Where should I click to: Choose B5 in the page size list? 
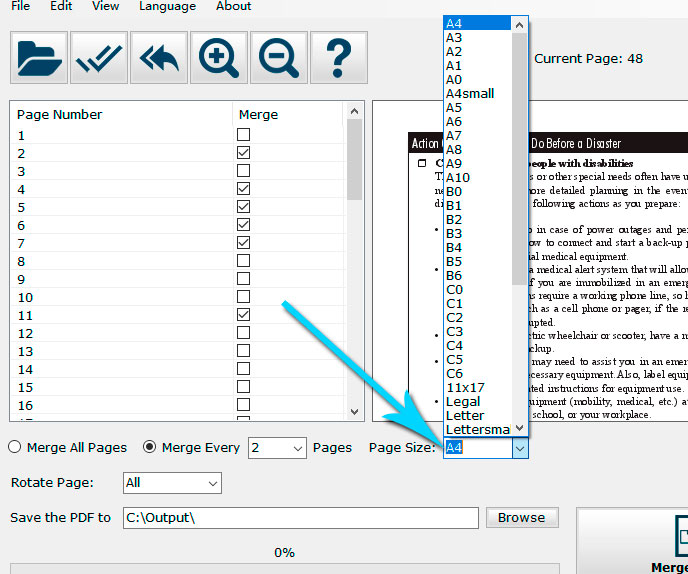click(477, 262)
